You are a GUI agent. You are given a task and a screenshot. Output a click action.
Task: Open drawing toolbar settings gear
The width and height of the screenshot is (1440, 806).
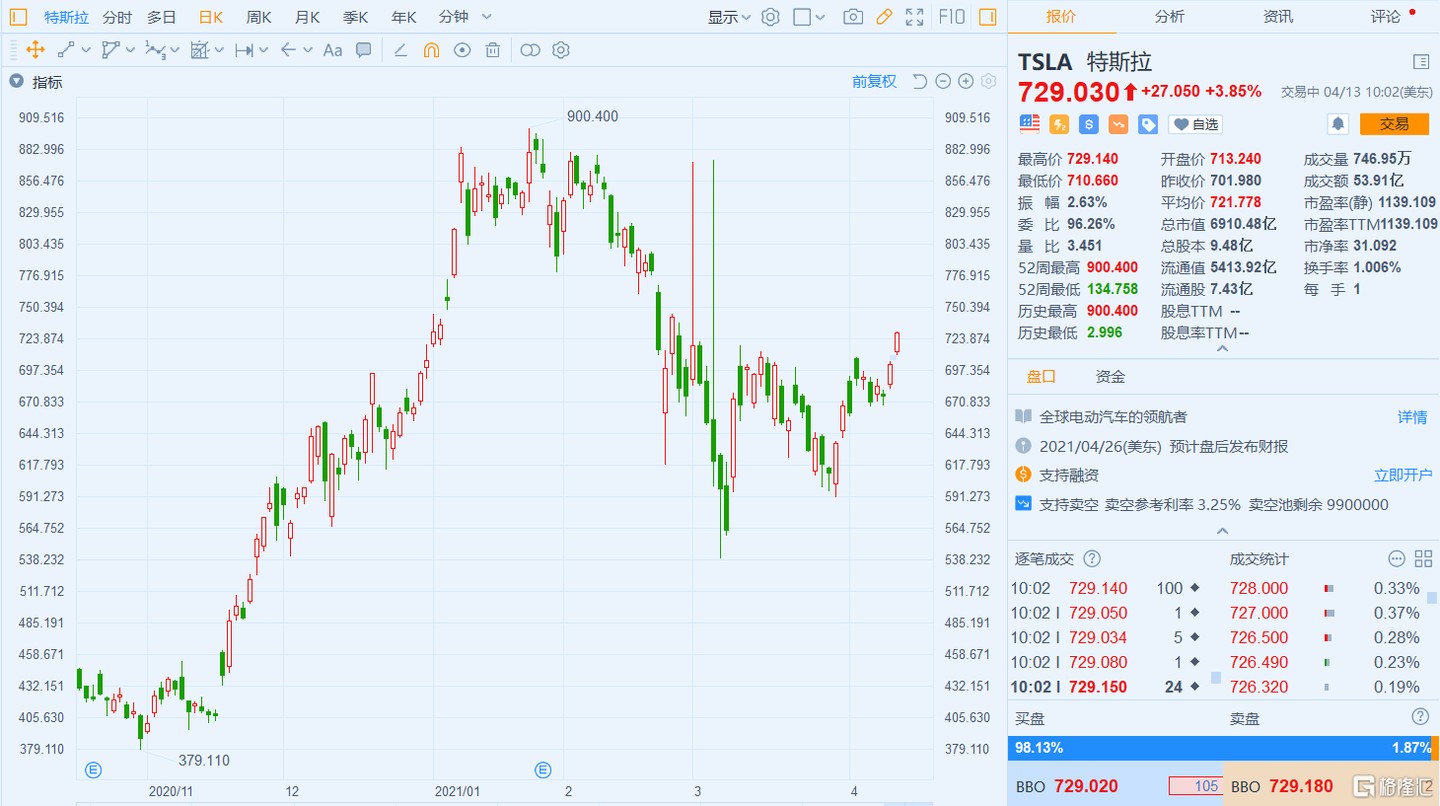[561, 50]
